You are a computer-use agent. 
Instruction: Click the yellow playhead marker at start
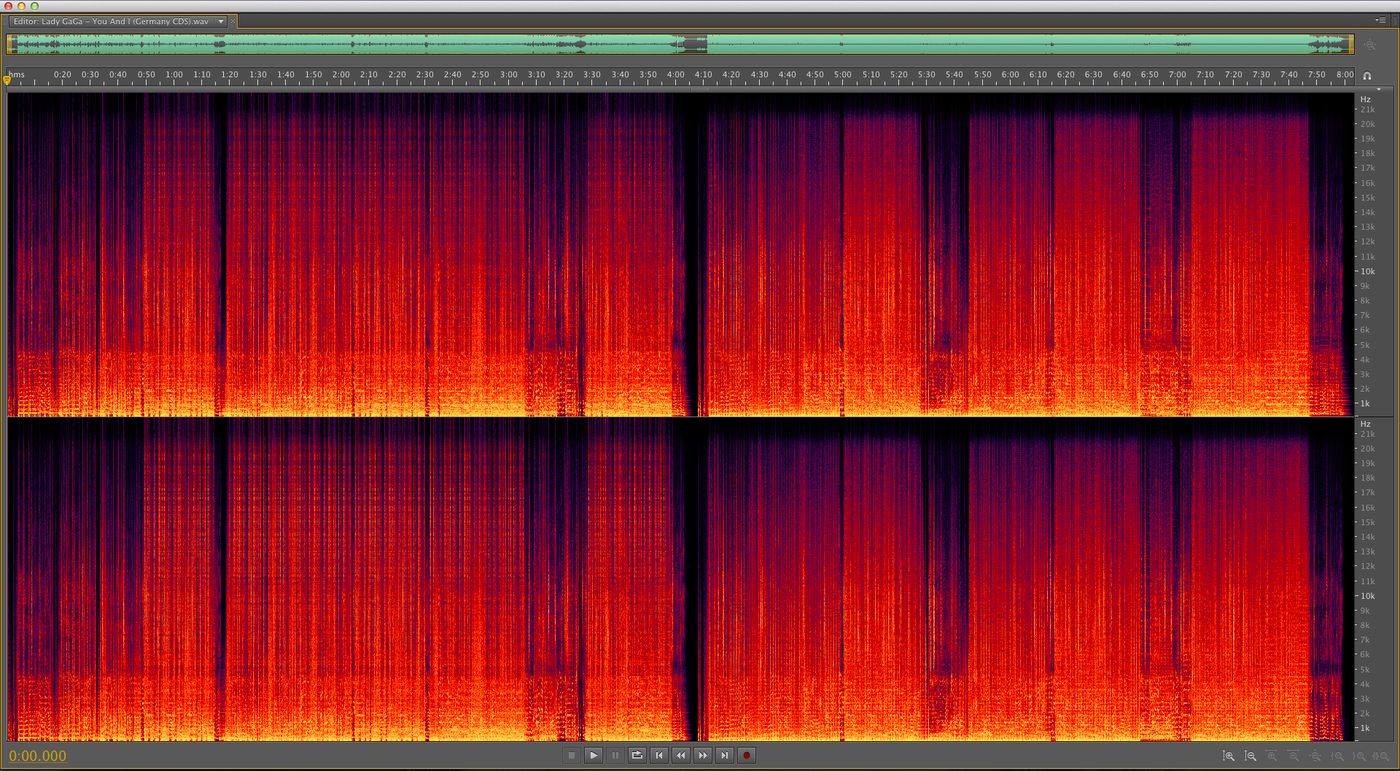click(8, 80)
